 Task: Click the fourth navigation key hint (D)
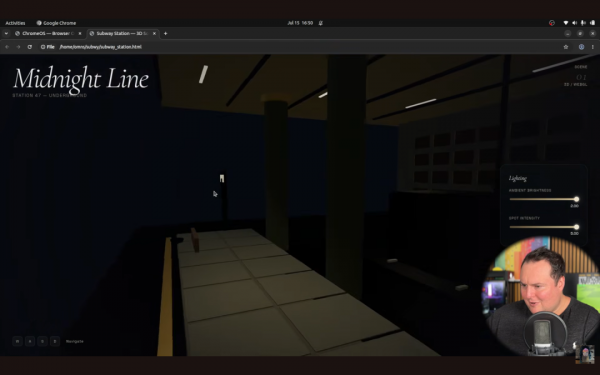point(55,341)
